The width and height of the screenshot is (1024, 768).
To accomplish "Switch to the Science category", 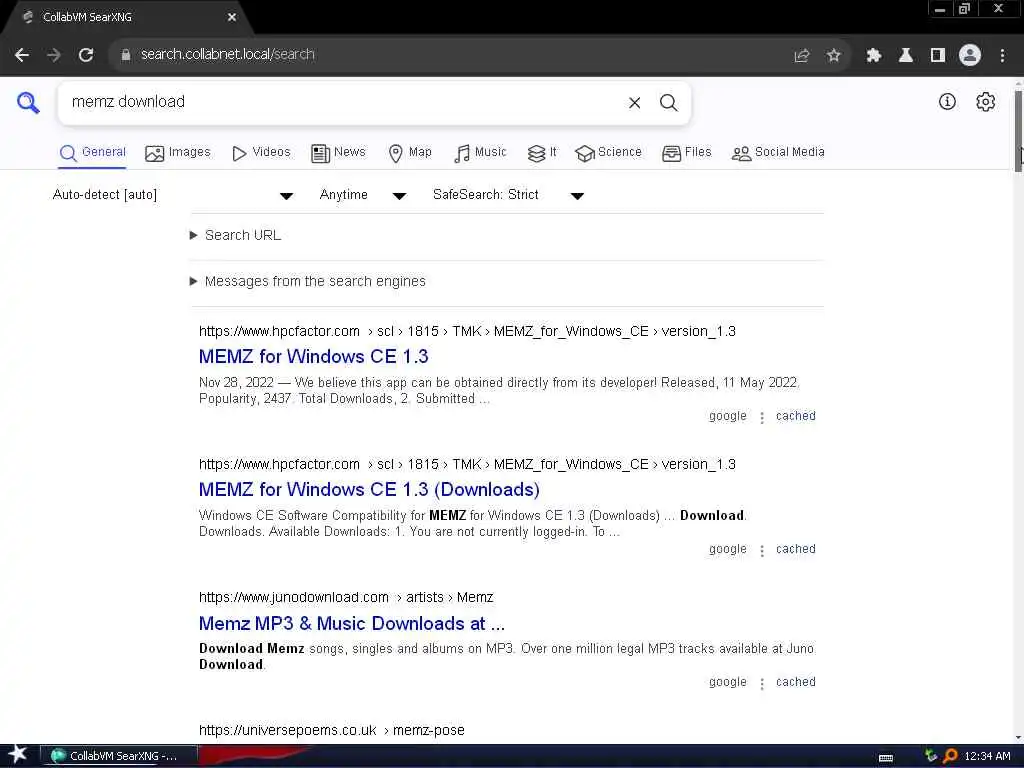I will [x=608, y=153].
